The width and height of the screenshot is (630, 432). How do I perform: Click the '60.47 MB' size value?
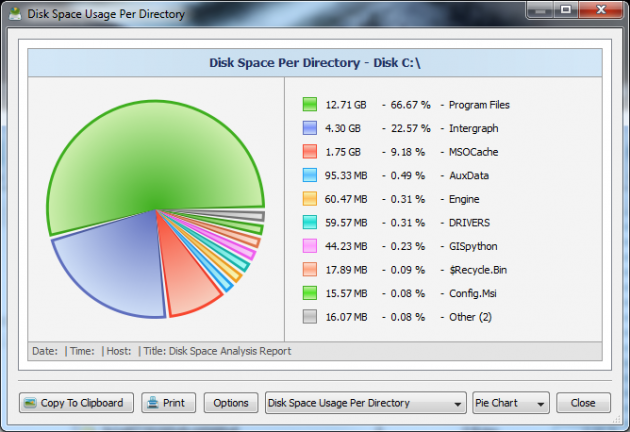(x=346, y=199)
